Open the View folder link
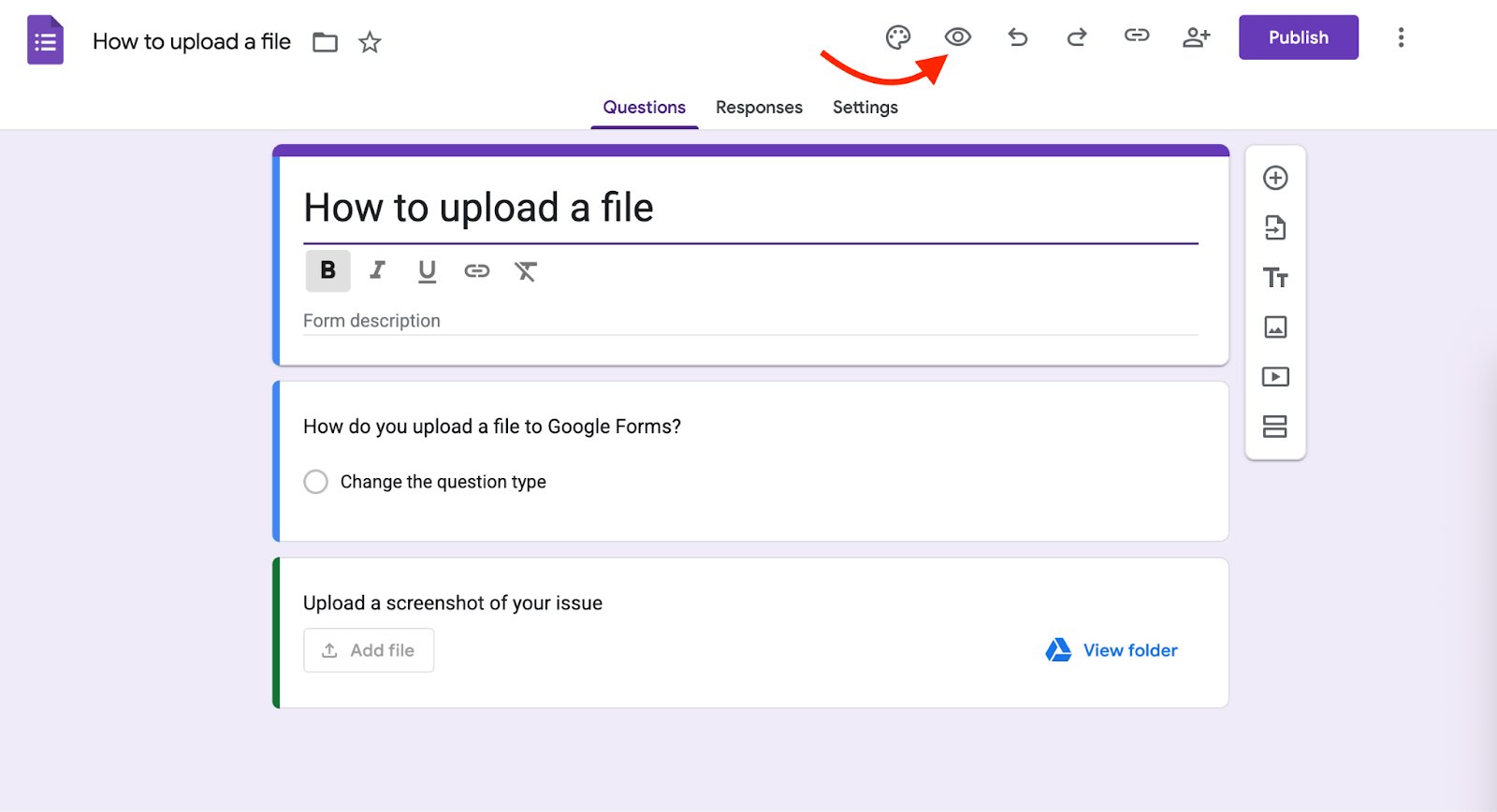The image size is (1497, 812). point(1129,650)
